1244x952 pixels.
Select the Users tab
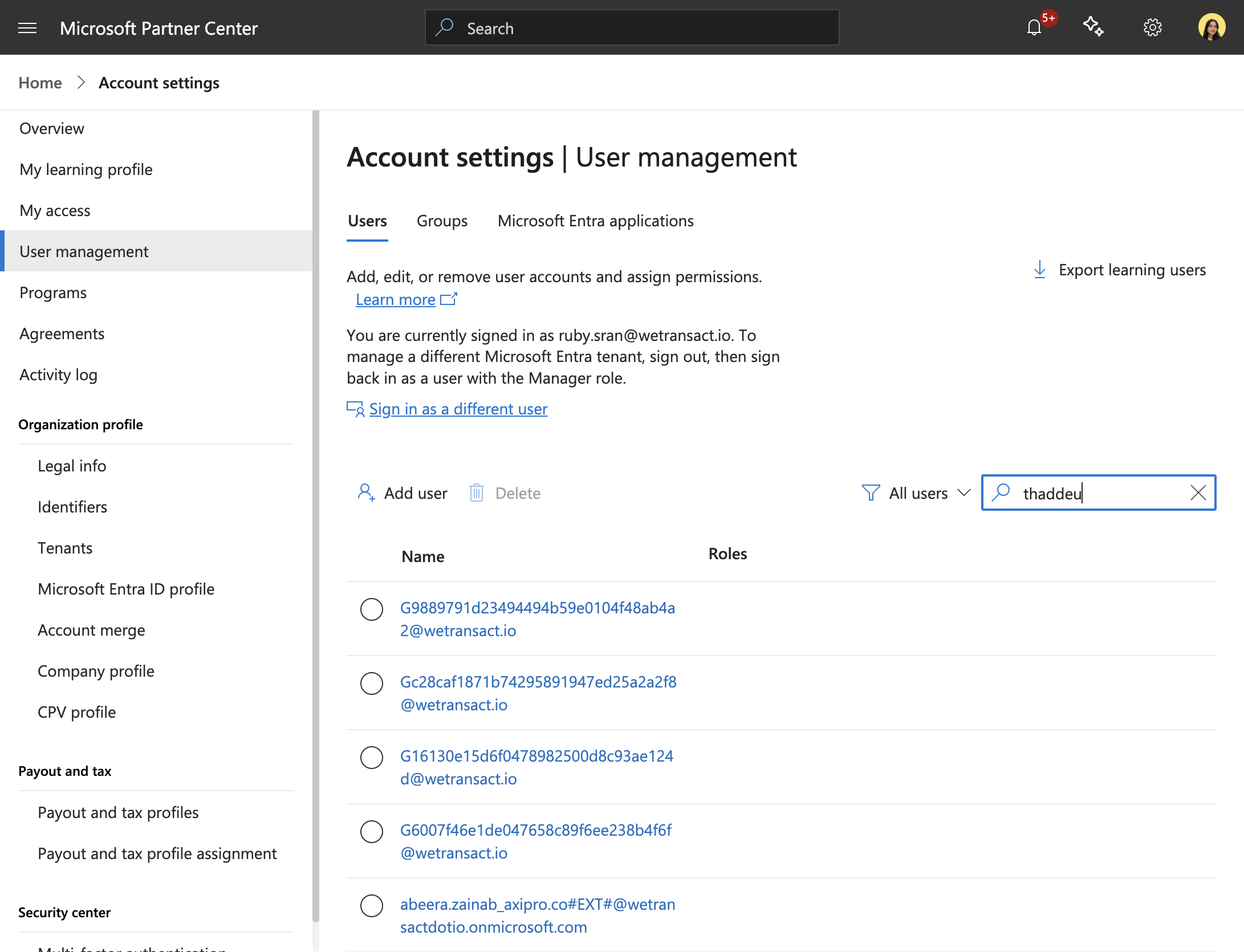(x=367, y=221)
